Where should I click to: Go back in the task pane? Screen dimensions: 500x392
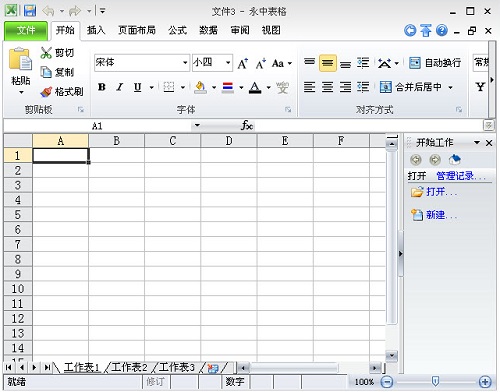tap(416, 160)
